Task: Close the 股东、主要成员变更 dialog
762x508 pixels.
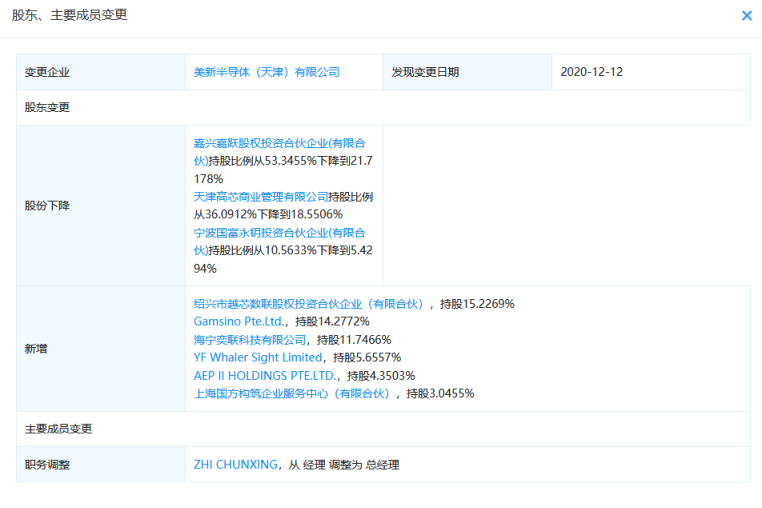Action: [x=746, y=16]
